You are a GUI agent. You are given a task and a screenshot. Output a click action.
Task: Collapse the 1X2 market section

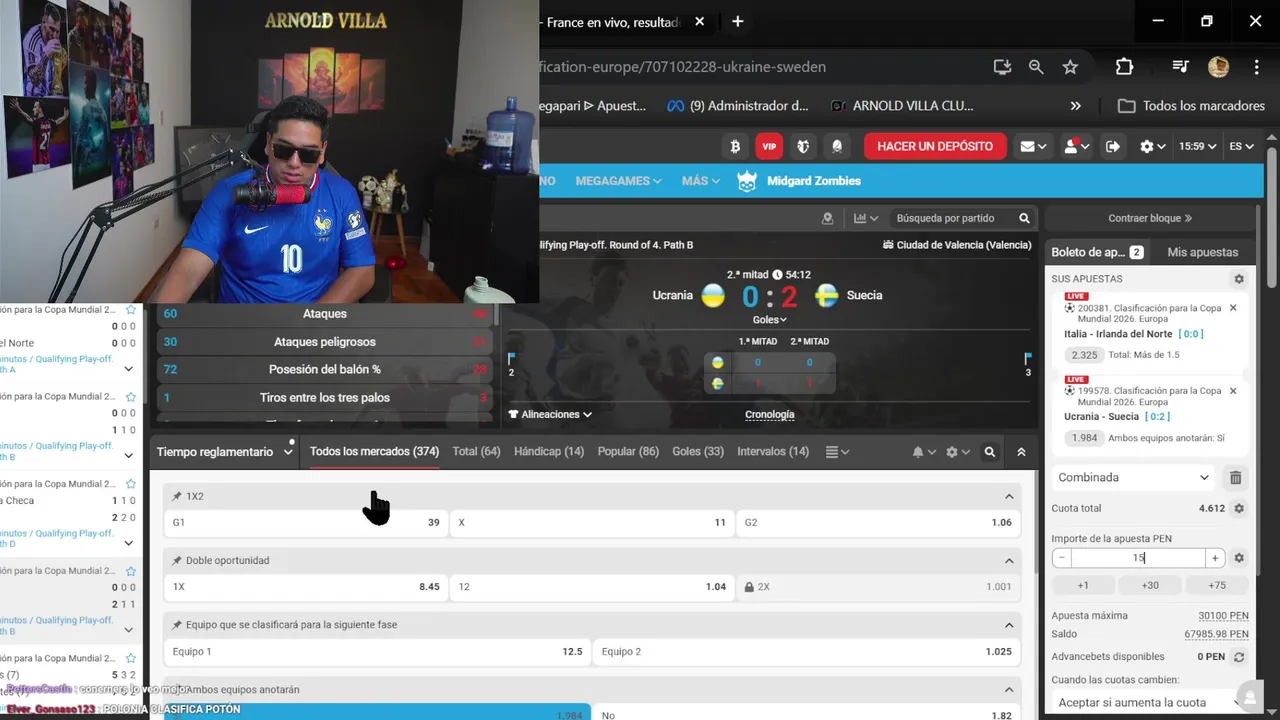pos(1009,496)
